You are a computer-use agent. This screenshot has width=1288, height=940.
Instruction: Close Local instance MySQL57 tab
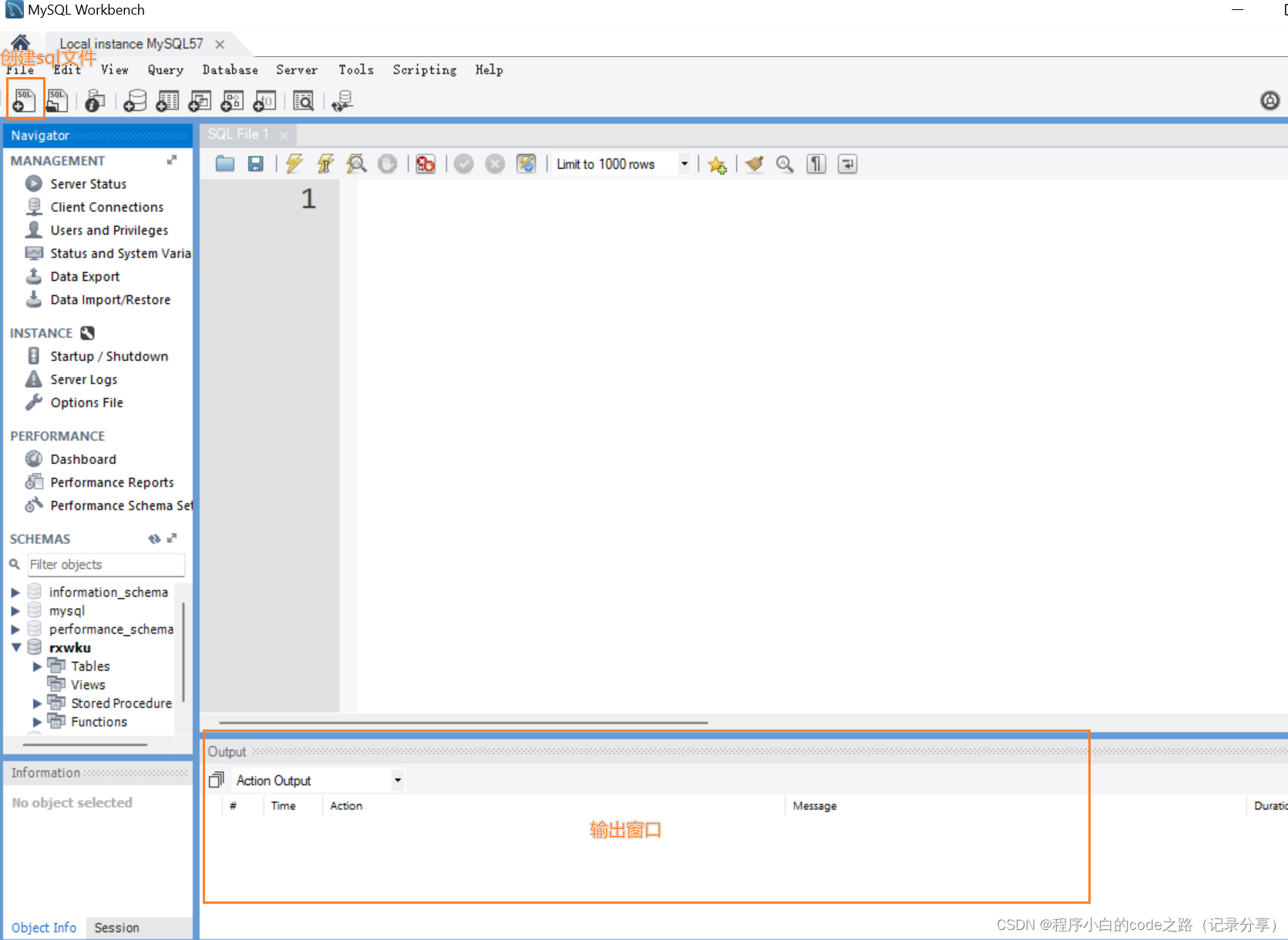(x=220, y=44)
